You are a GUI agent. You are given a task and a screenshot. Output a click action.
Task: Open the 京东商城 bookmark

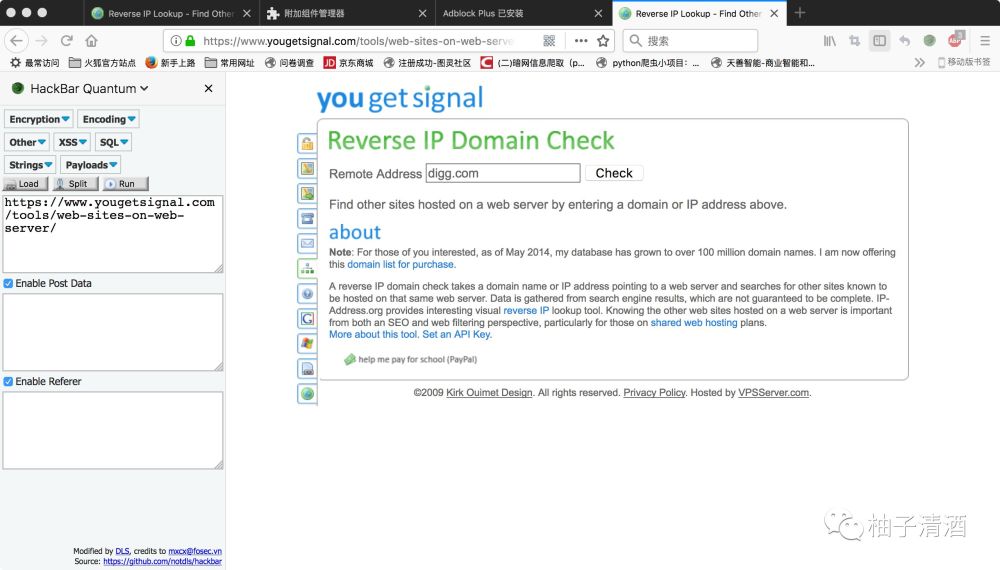(x=349, y=62)
